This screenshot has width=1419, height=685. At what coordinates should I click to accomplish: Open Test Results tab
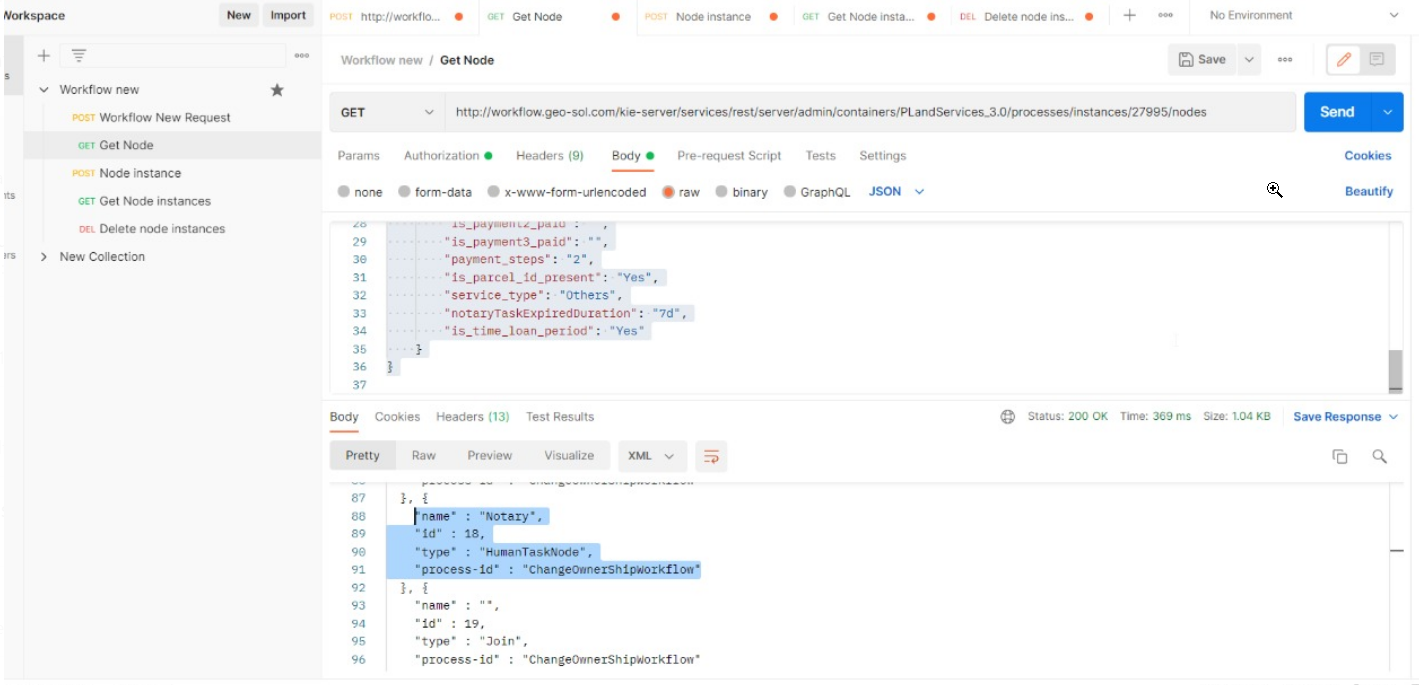click(x=560, y=417)
